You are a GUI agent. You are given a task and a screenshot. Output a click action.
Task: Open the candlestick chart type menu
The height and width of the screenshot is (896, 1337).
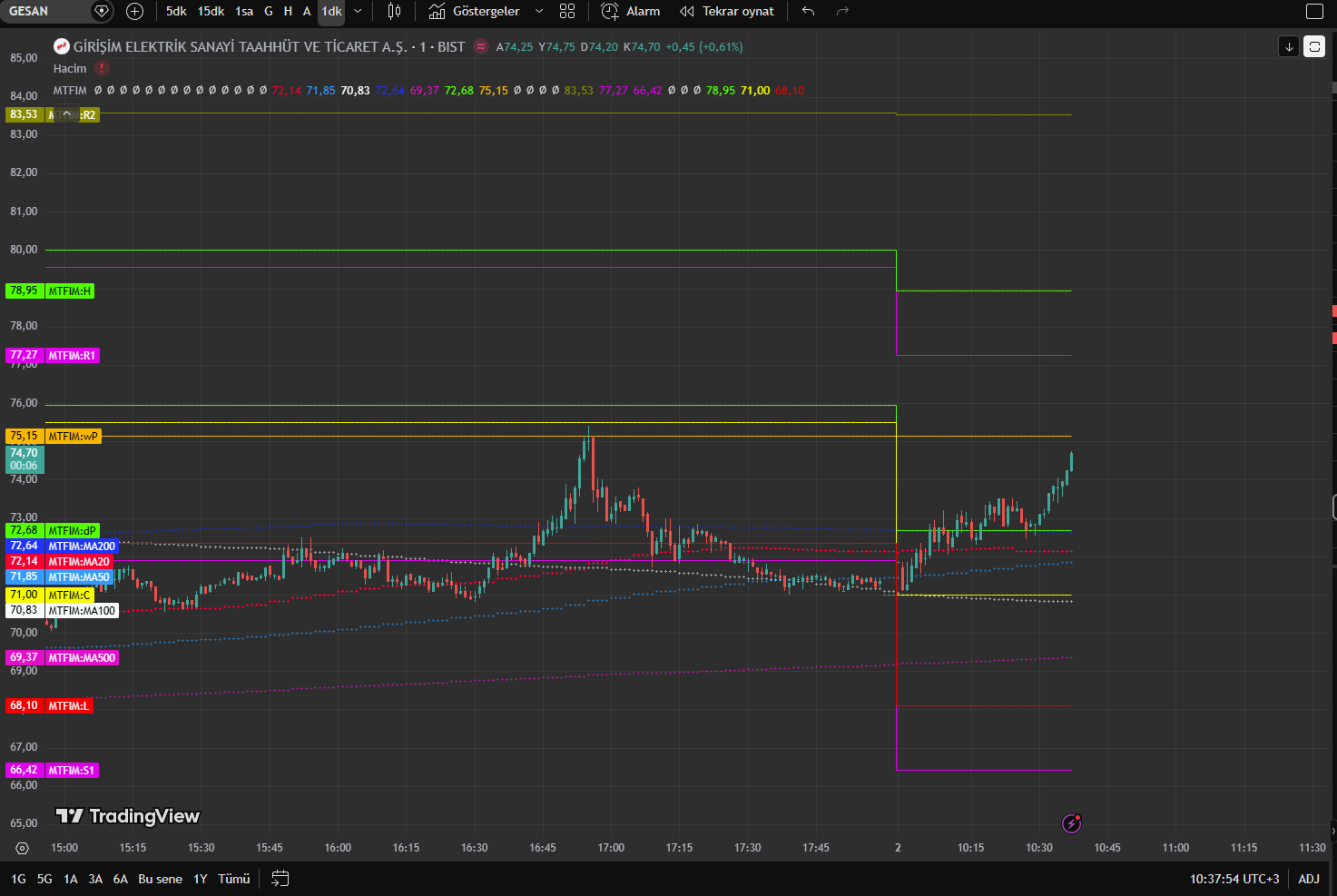click(394, 11)
